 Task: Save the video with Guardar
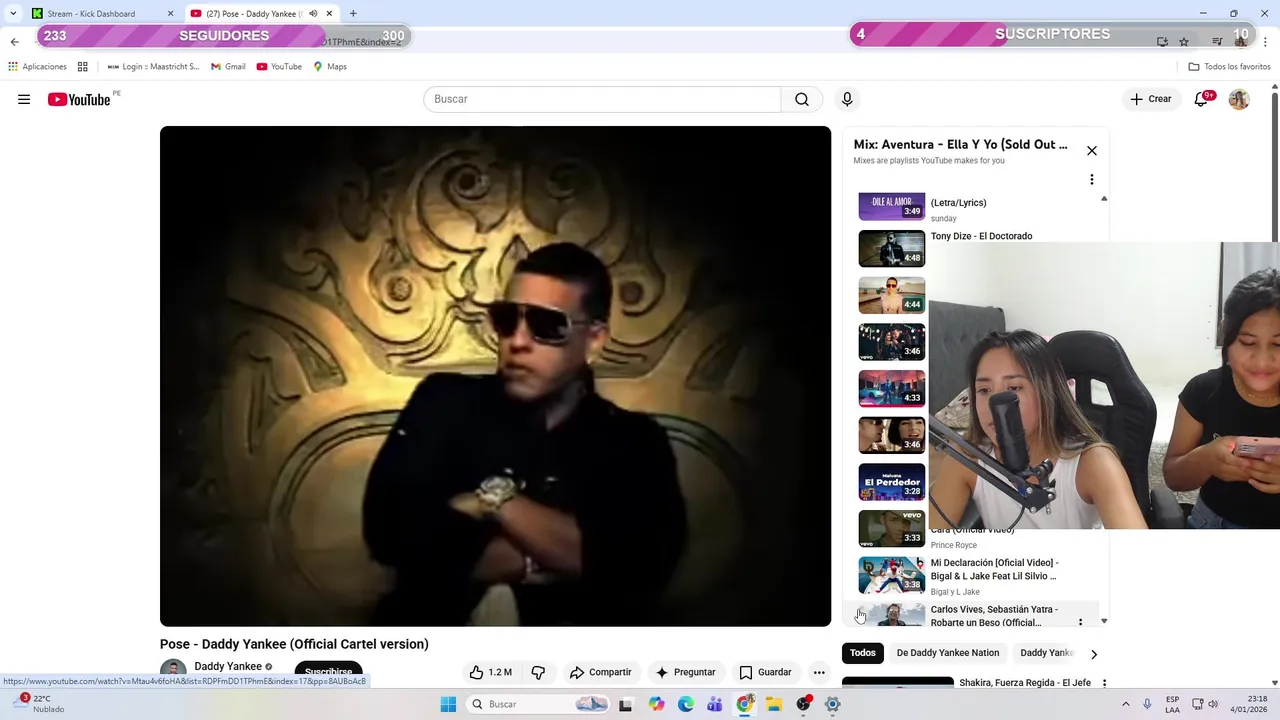[765, 672]
